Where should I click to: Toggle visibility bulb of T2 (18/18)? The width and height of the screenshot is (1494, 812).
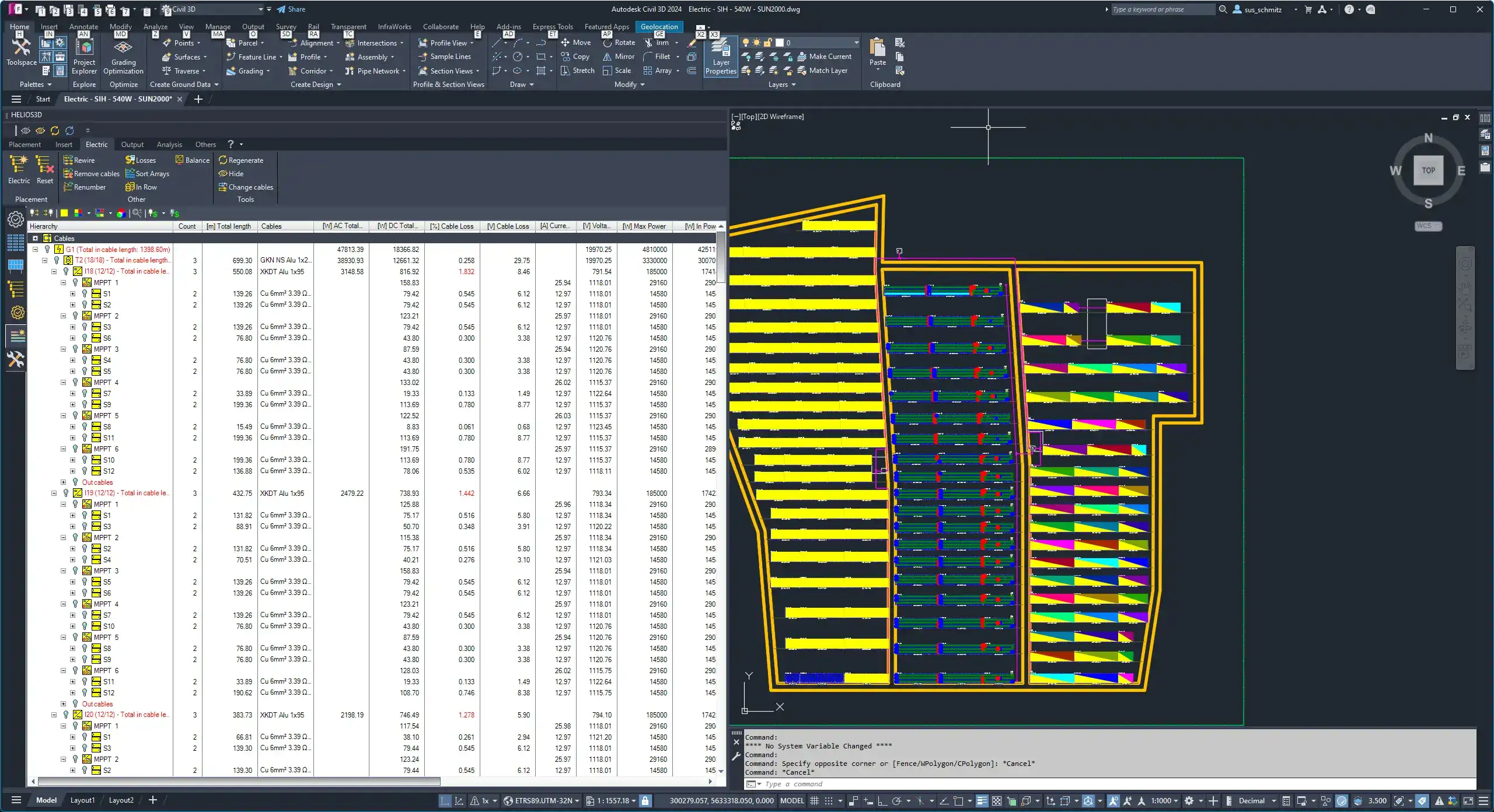coord(57,260)
